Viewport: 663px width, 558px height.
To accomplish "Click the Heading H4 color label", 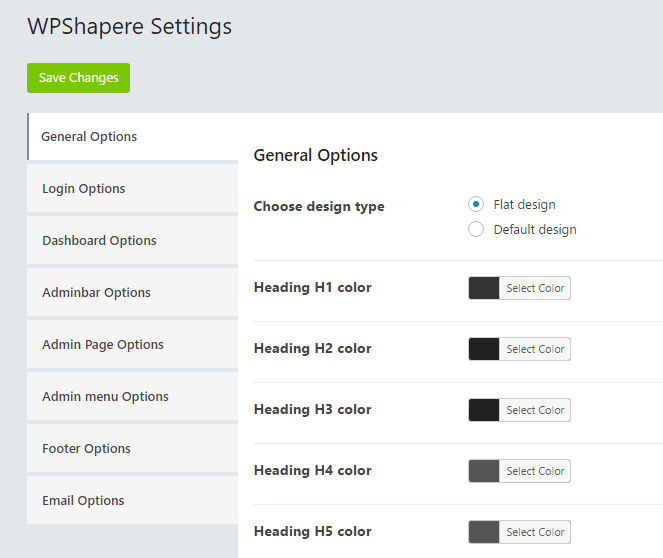I will [x=312, y=470].
